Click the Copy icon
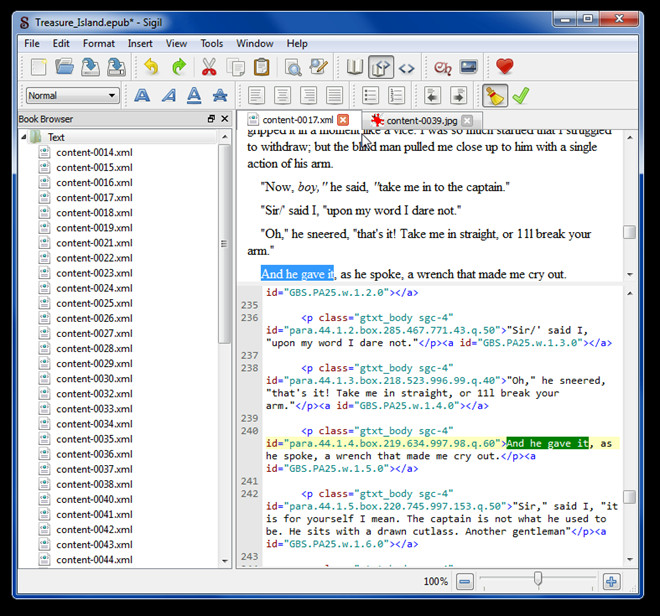The width and height of the screenshot is (660, 616). [235, 67]
